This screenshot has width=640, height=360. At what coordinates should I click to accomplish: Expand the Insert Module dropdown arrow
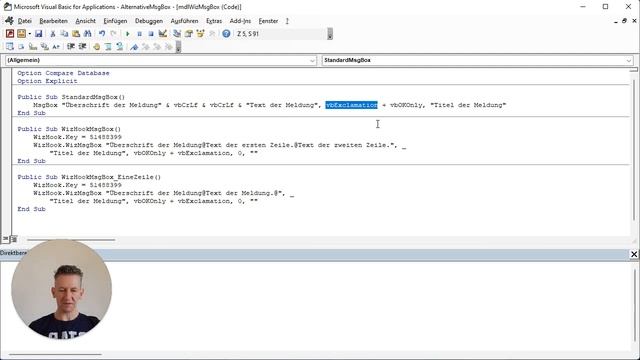pyautogui.click(x=29, y=34)
